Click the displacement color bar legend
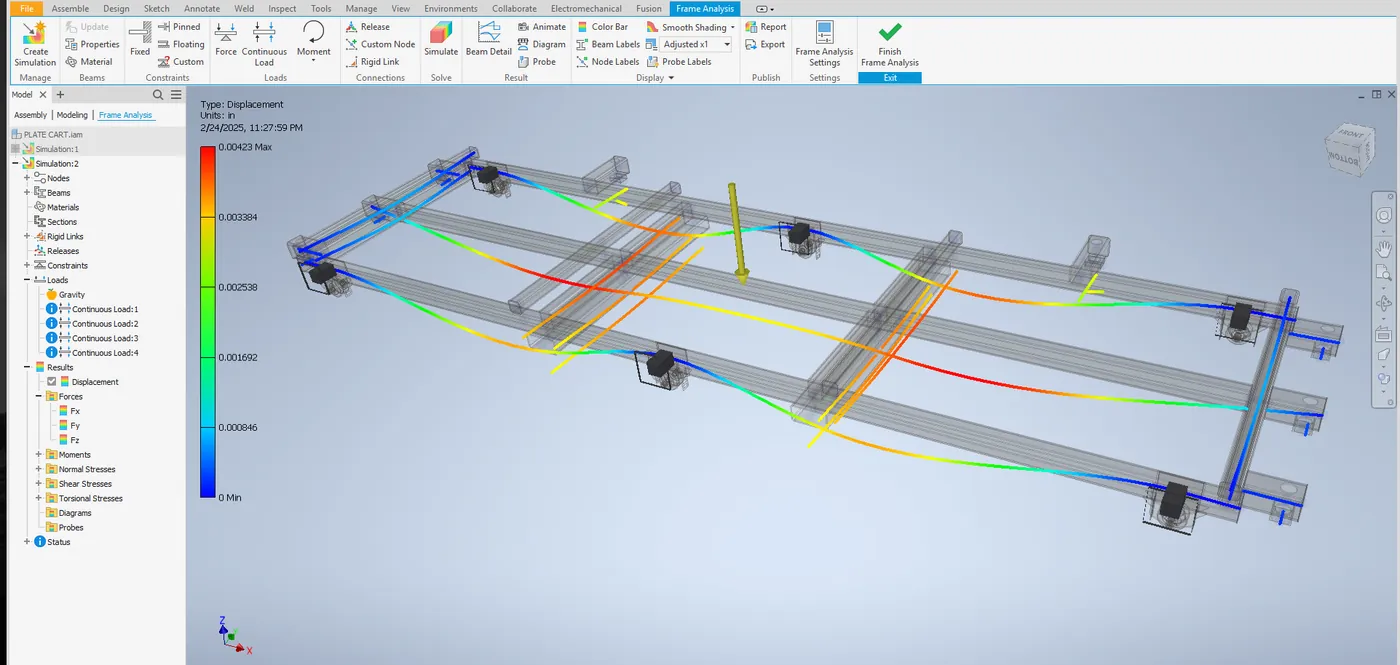Image resolution: width=1400 pixels, height=665 pixels. click(x=208, y=322)
